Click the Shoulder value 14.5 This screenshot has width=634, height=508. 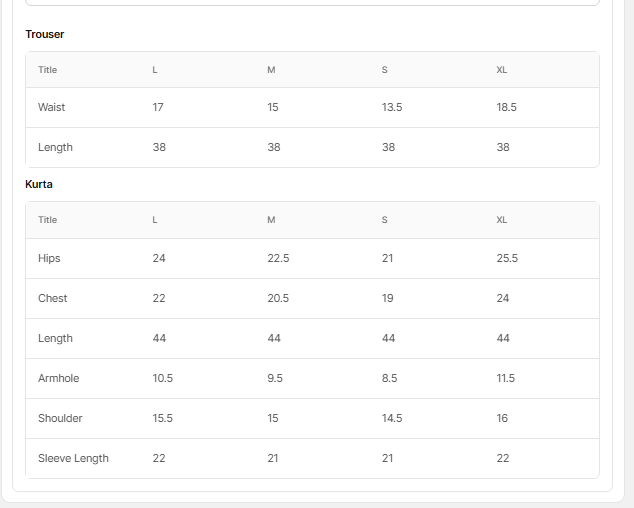pyautogui.click(x=392, y=418)
